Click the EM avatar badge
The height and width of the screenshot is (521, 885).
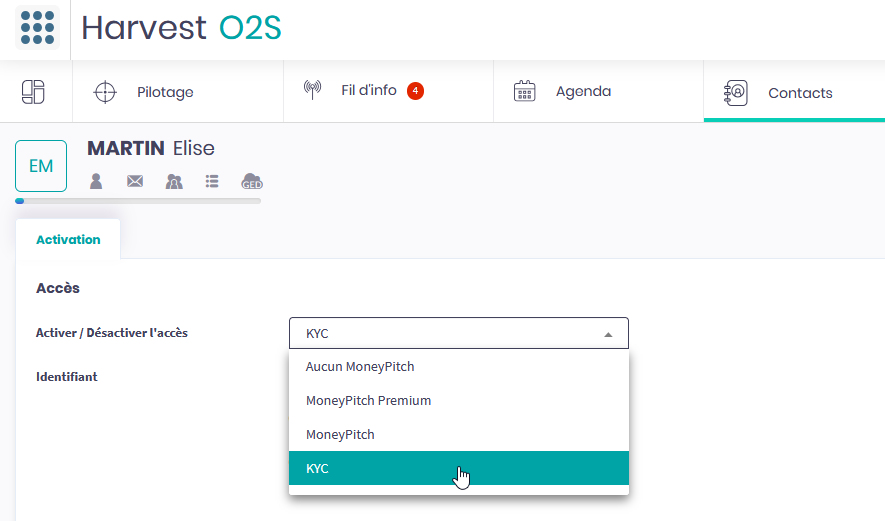41,166
